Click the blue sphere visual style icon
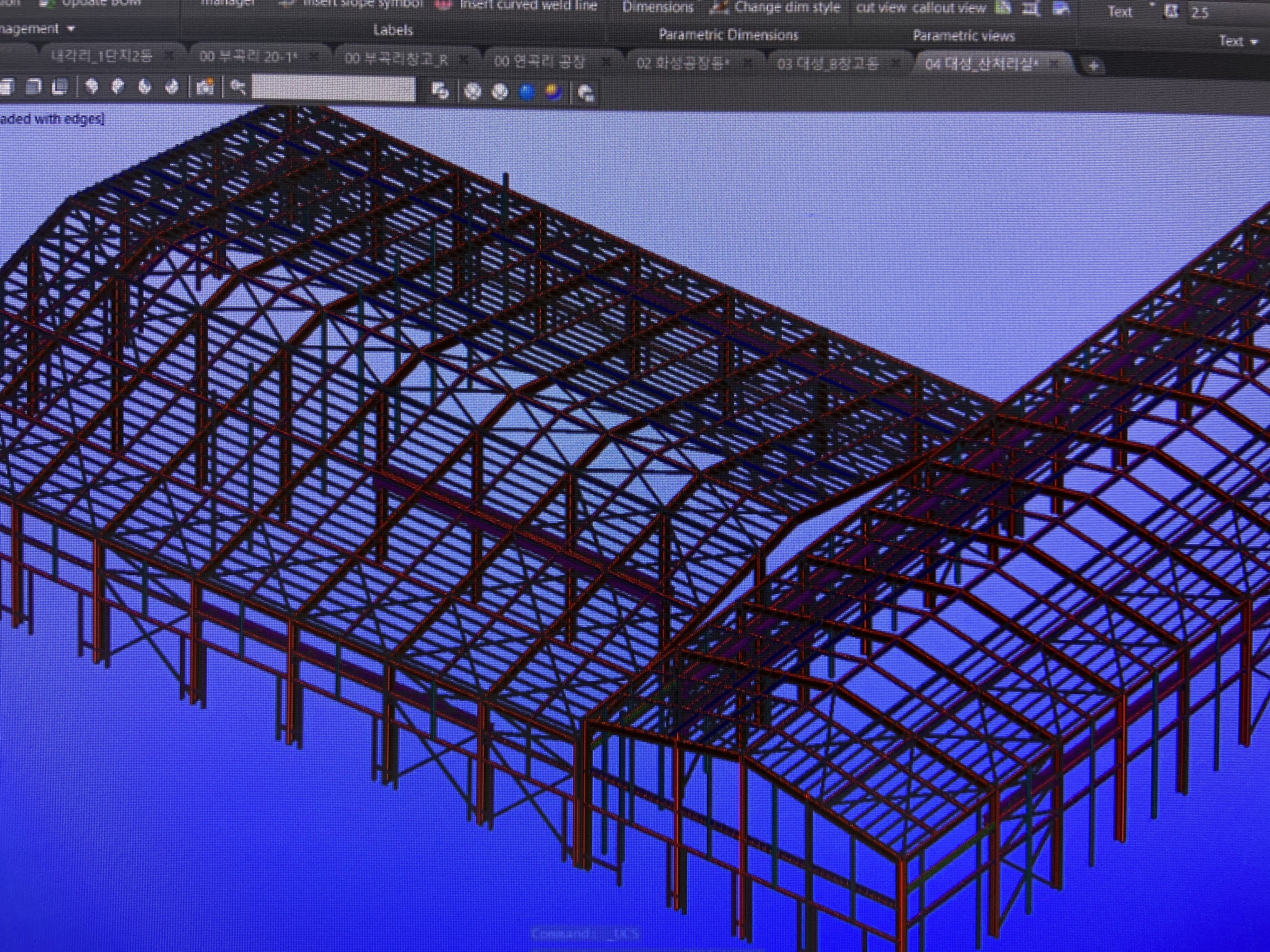The height and width of the screenshot is (952, 1270). [x=526, y=91]
